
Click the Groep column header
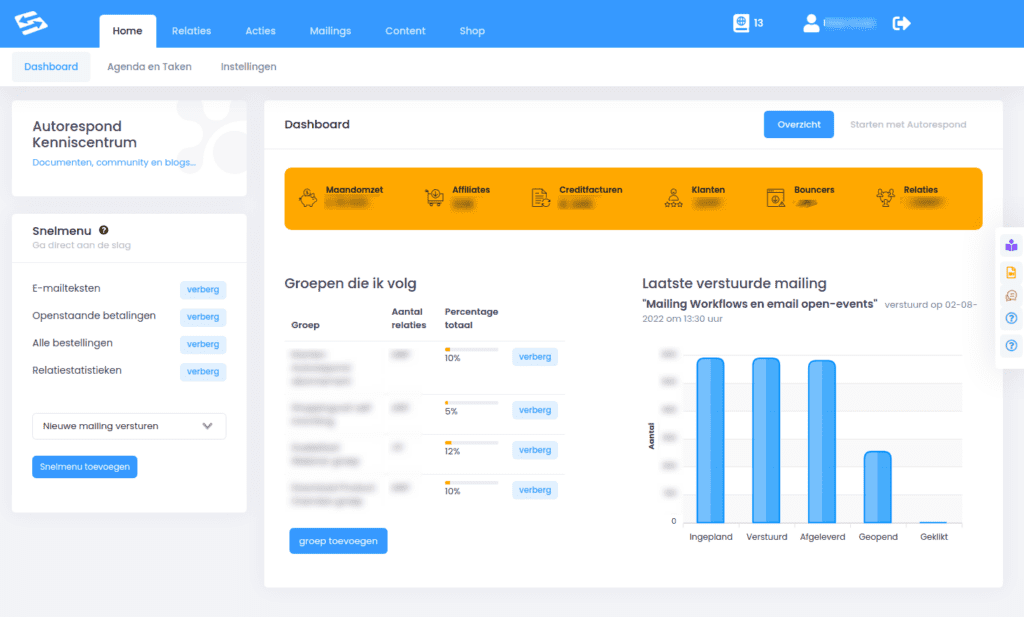point(305,324)
